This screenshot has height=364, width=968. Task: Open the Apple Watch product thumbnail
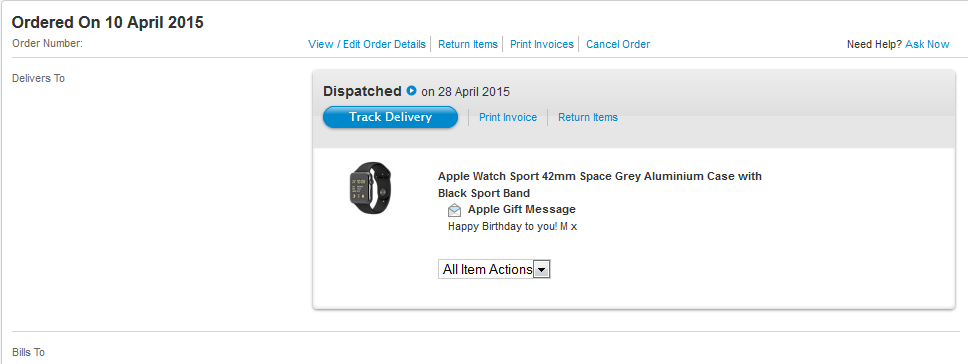tap(369, 188)
